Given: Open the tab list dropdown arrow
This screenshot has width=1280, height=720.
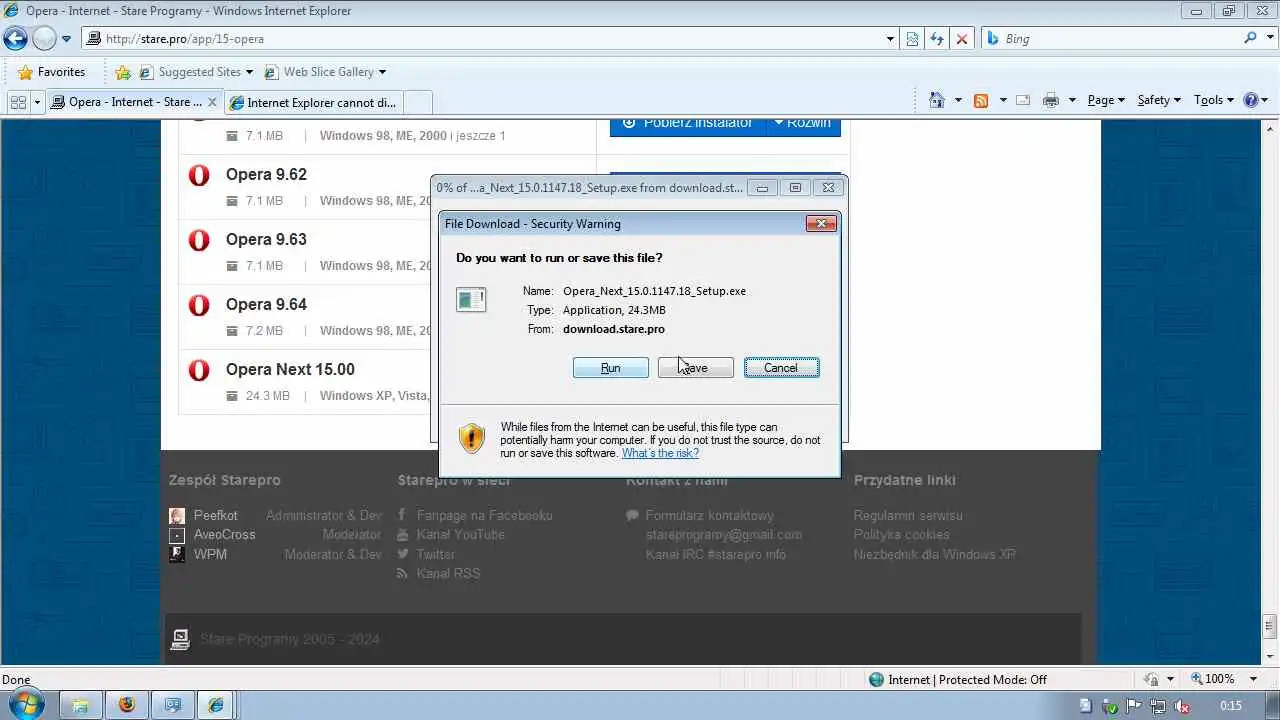Looking at the screenshot, I should (x=38, y=102).
